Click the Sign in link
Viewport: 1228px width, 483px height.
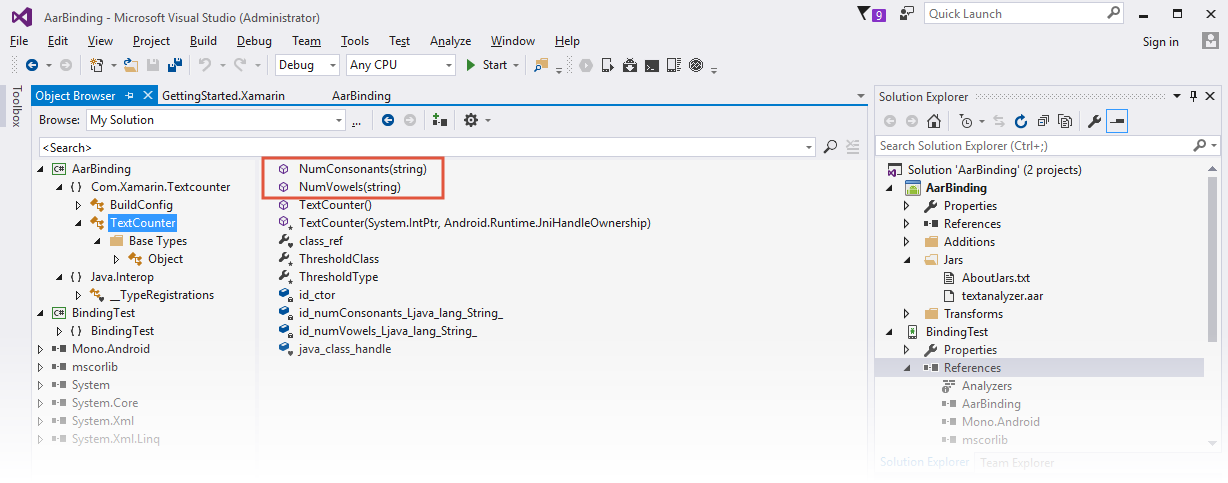pyautogui.click(x=1161, y=41)
